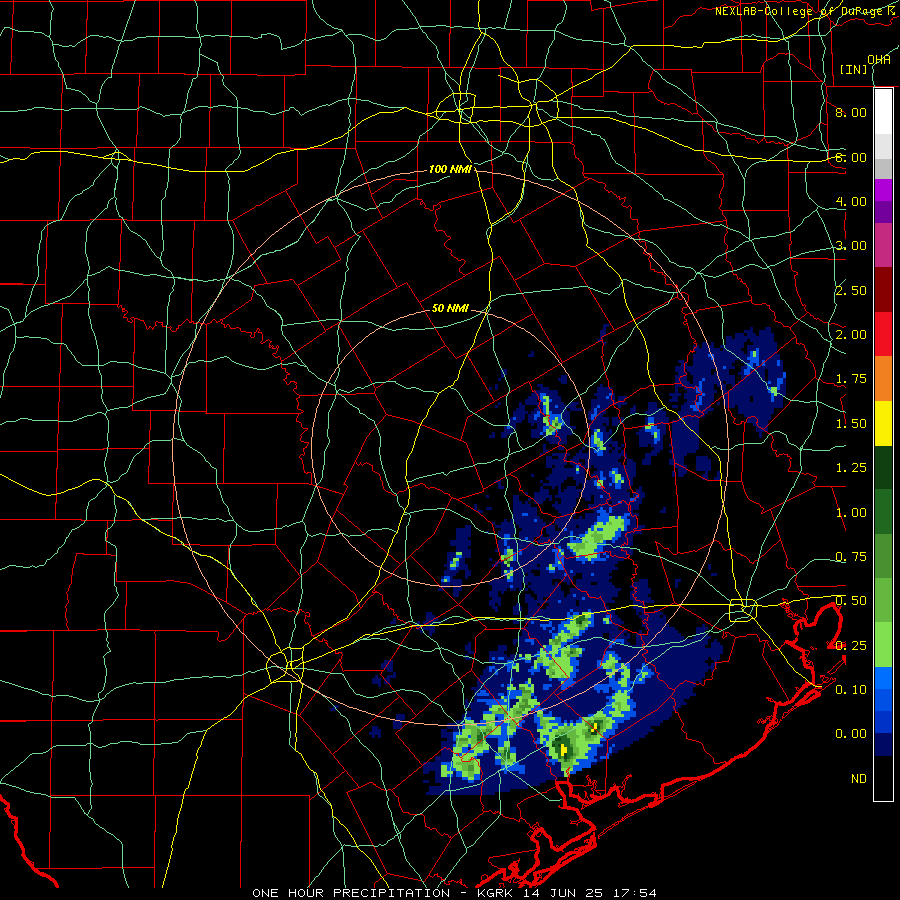Screen dimensions: 900x900
Task: Click the 0.10 legend value
Action: (851, 690)
